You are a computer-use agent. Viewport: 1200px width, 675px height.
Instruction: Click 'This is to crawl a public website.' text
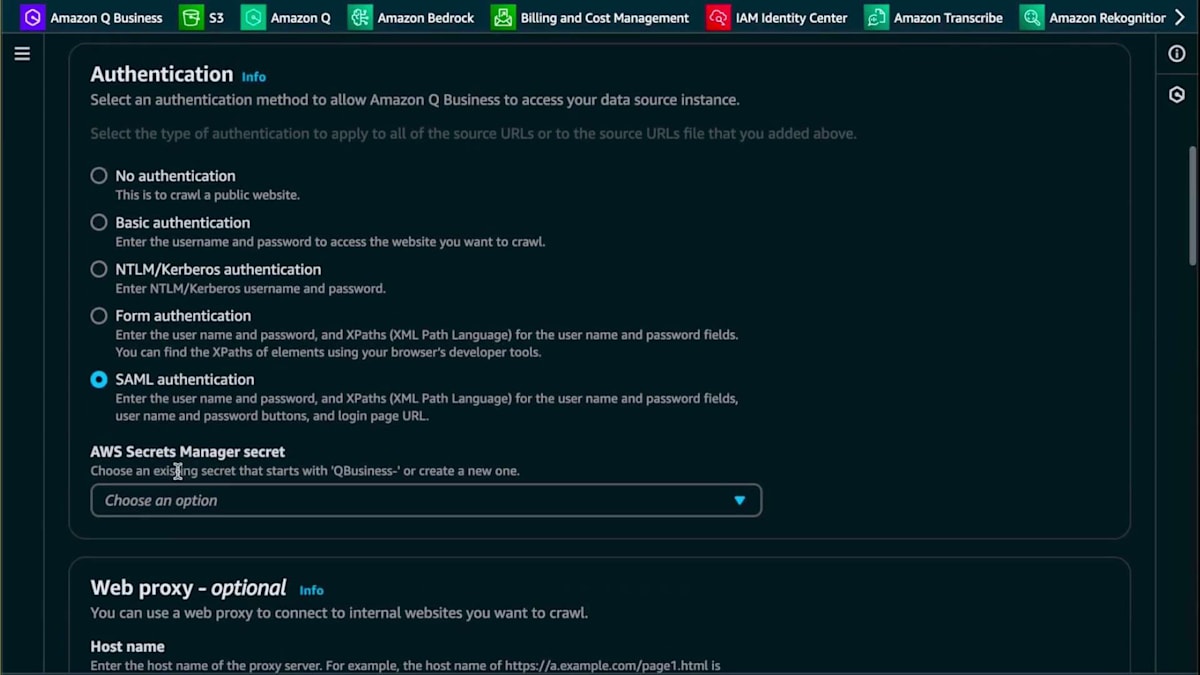click(207, 195)
